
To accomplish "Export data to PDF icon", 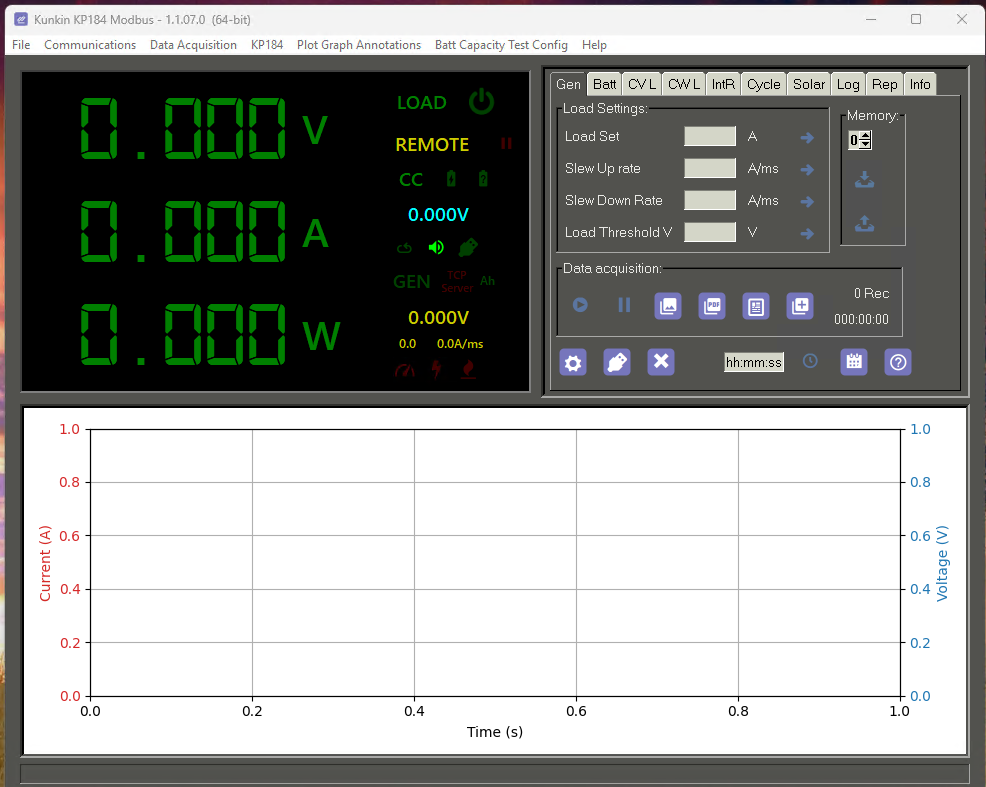I will pyautogui.click(x=712, y=306).
